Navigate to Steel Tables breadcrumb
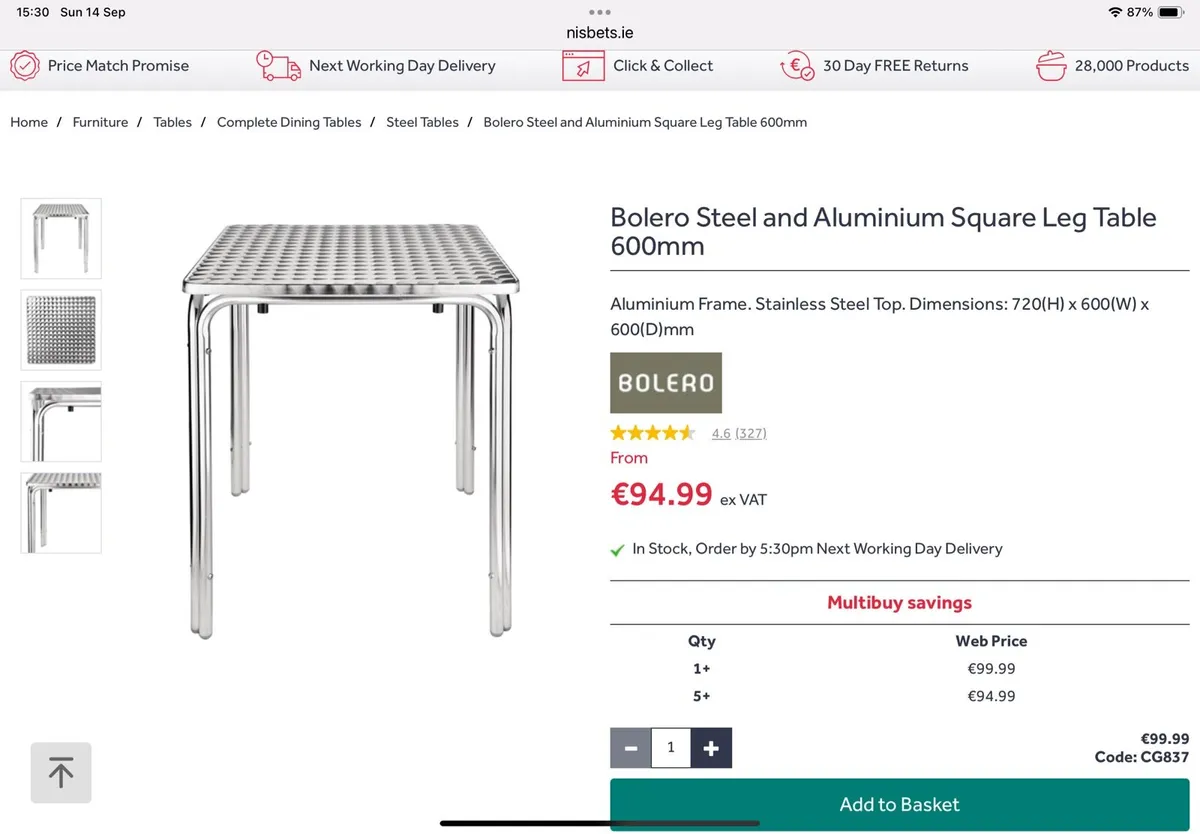The image size is (1200, 834). tap(422, 122)
